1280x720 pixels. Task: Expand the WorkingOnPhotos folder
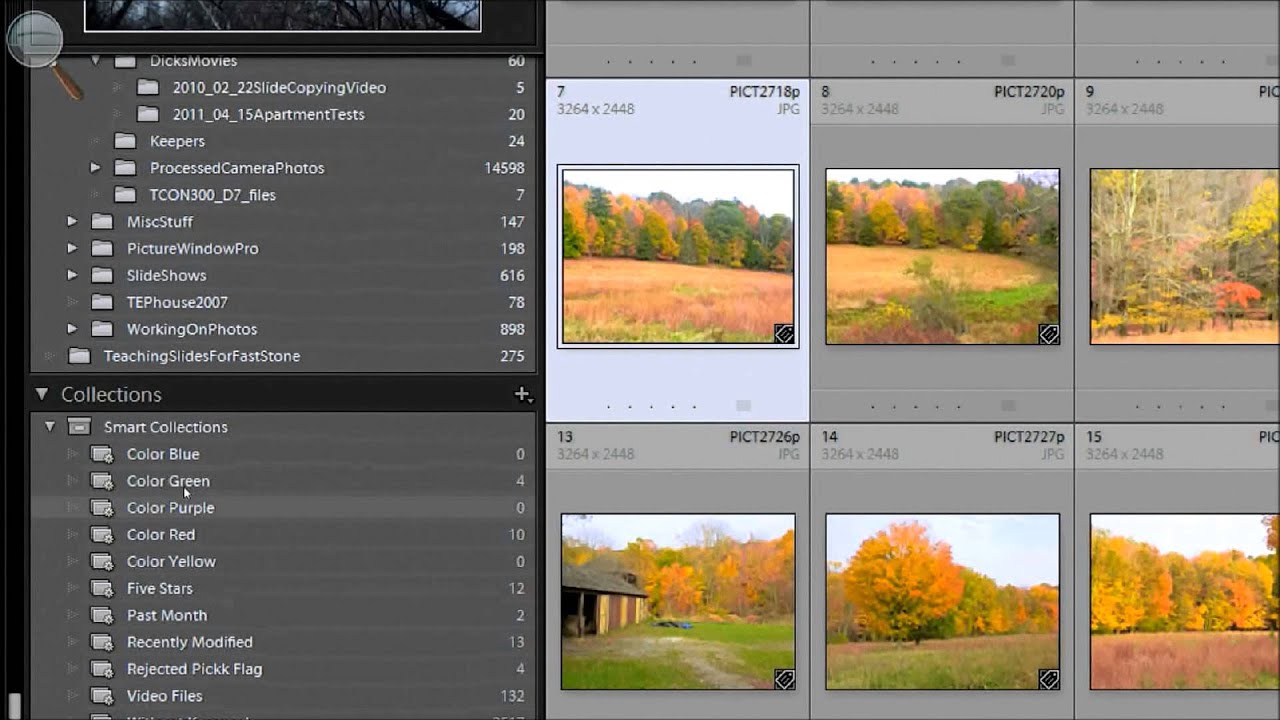[72, 329]
